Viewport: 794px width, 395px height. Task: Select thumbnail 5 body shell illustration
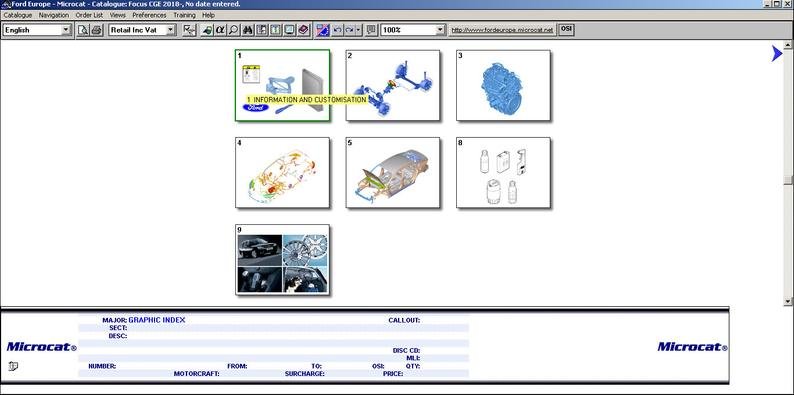(x=392, y=173)
